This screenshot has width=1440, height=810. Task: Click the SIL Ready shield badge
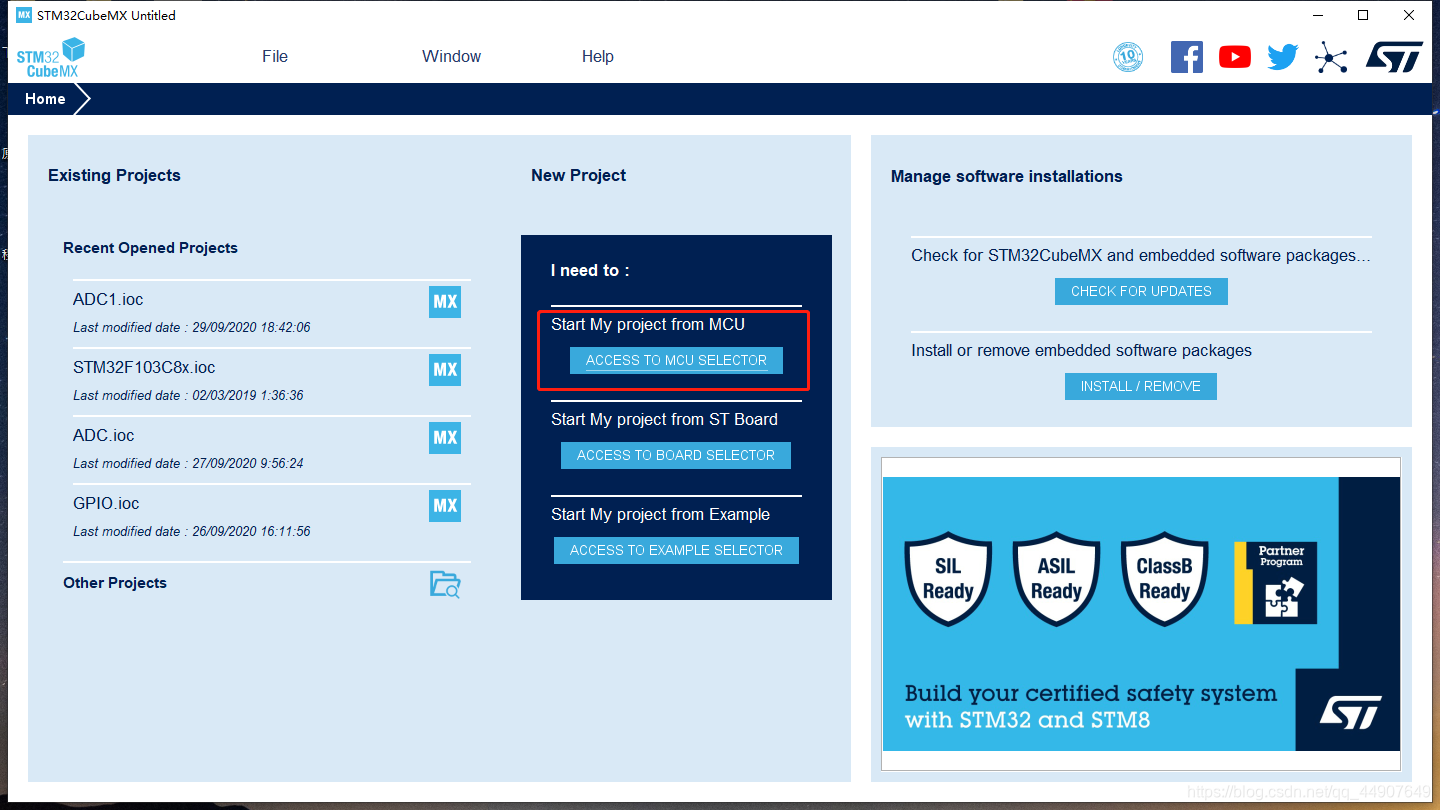pos(948,579)
